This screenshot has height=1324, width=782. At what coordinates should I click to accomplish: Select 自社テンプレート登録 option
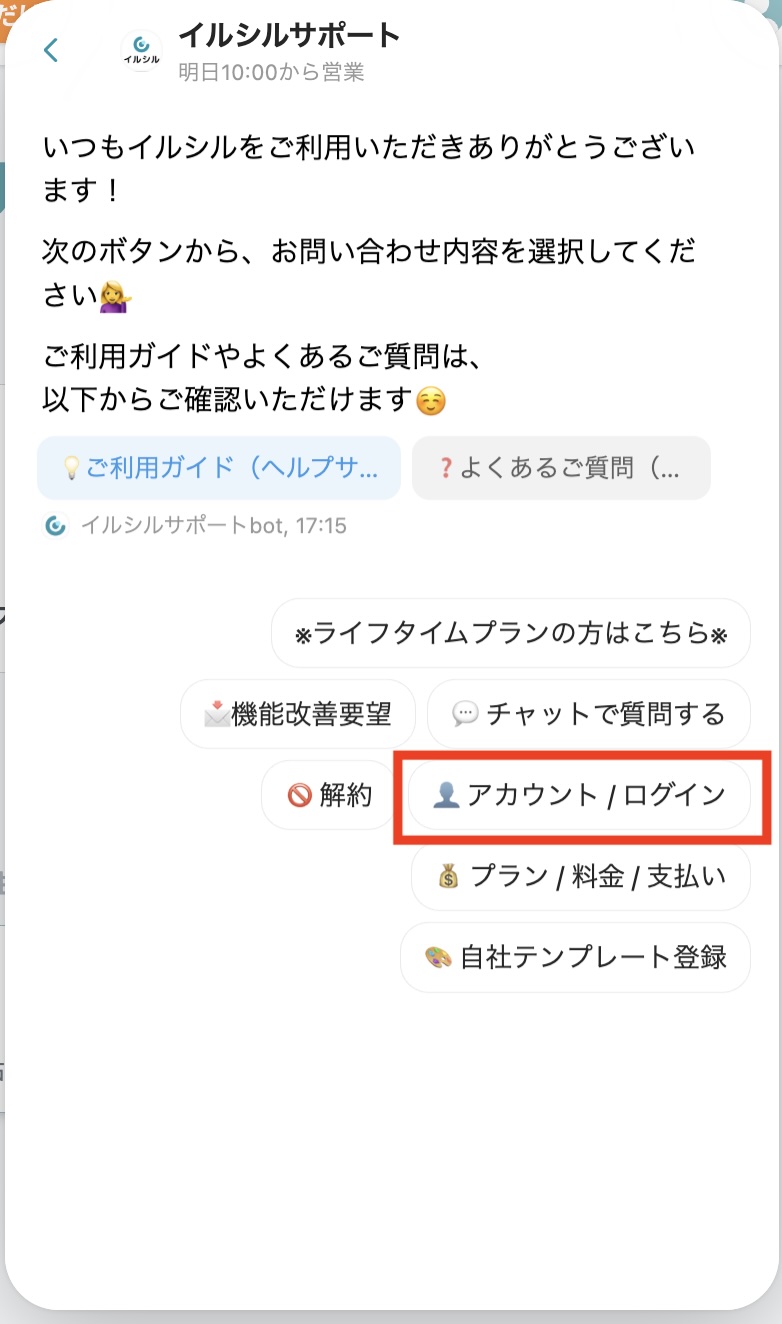[575, 958]
